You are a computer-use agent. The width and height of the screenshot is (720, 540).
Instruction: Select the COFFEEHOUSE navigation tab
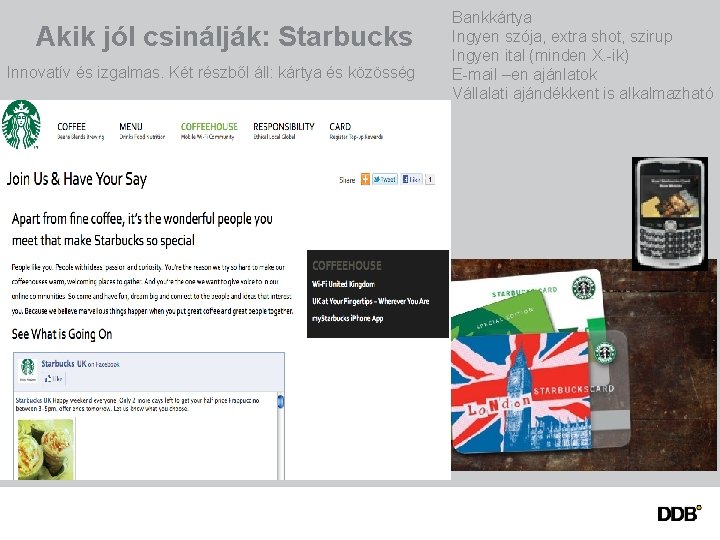point(209,127)
